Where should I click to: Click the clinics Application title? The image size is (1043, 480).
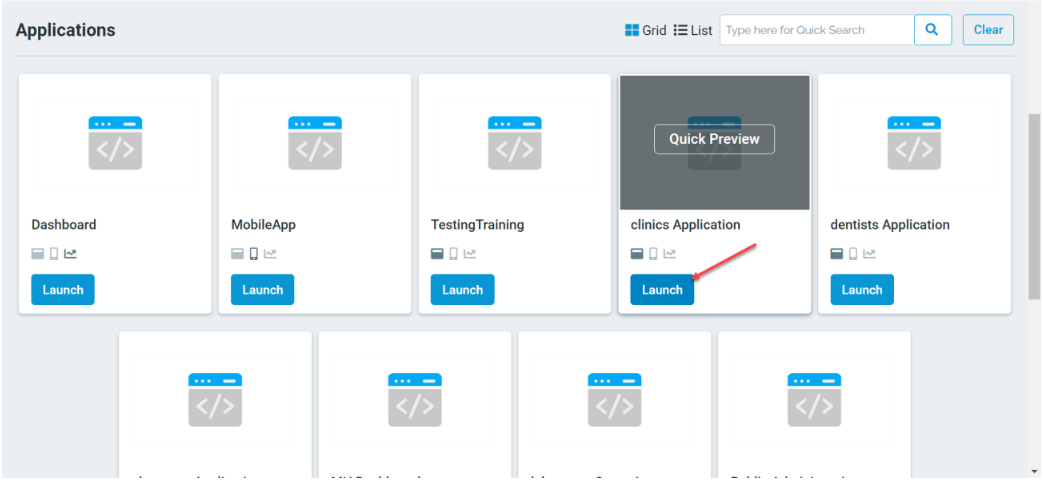point(685,225)
